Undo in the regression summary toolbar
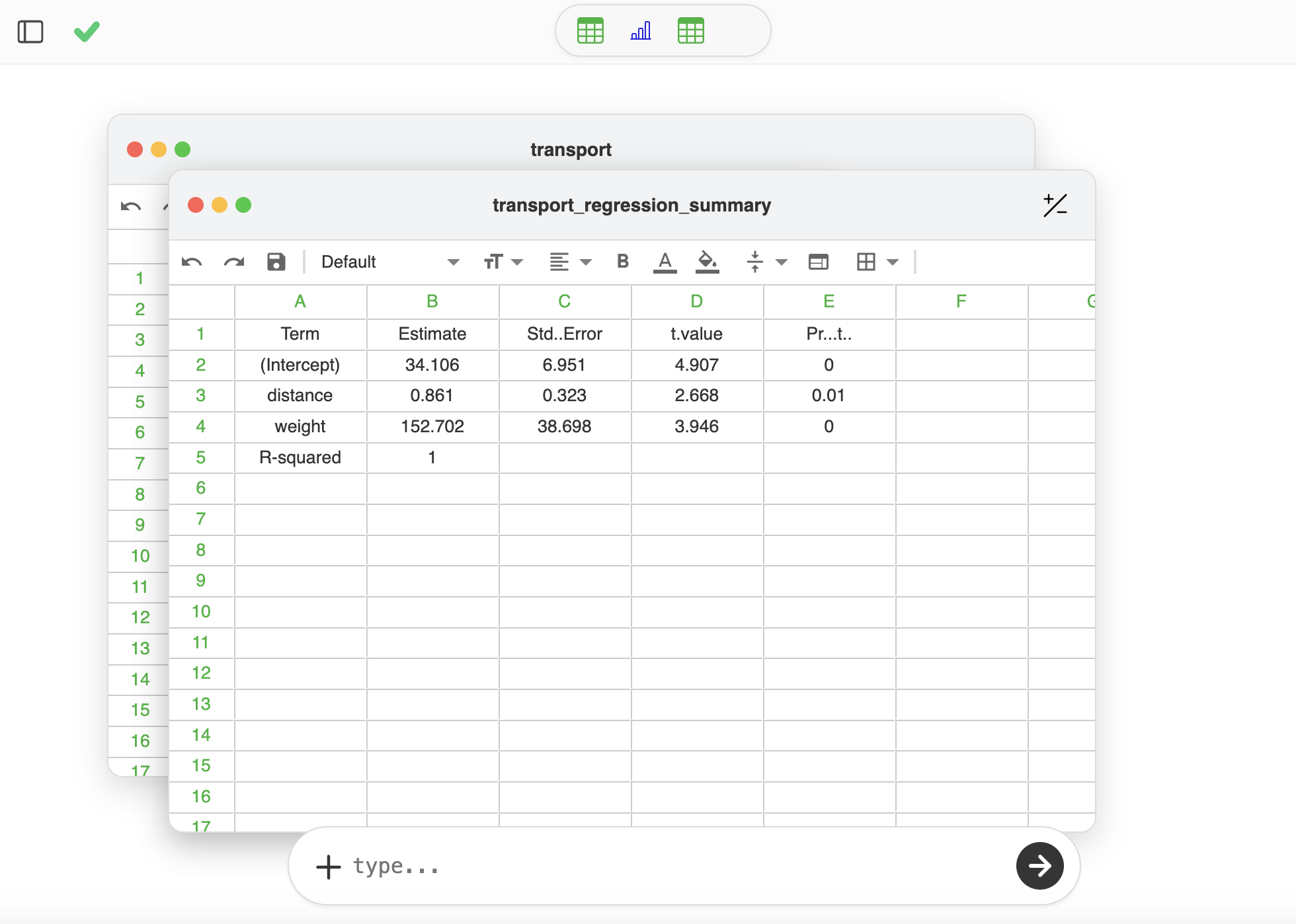The image size is (1296, 924). 192,262
